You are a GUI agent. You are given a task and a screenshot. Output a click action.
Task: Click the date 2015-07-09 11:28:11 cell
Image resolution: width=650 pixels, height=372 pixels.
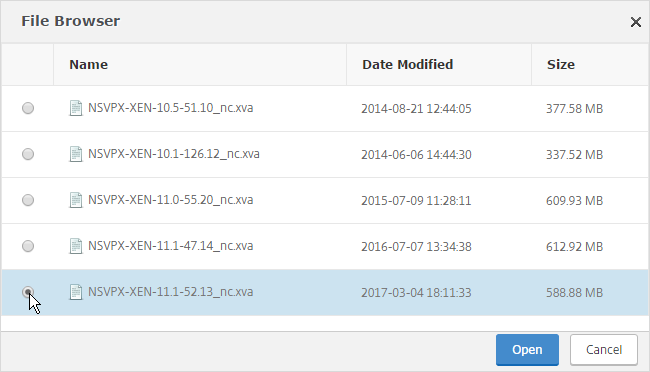coord(416,201)
